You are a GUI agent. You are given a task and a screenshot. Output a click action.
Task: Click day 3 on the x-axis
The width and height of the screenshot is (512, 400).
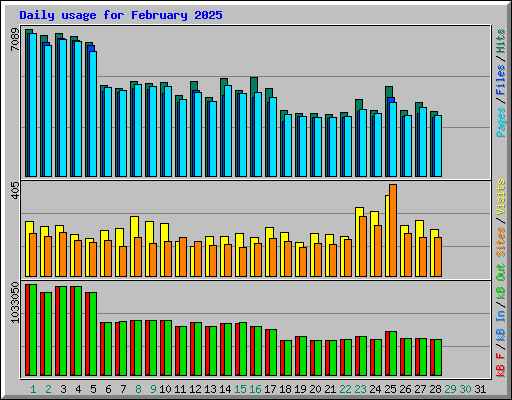click(63, 389)
